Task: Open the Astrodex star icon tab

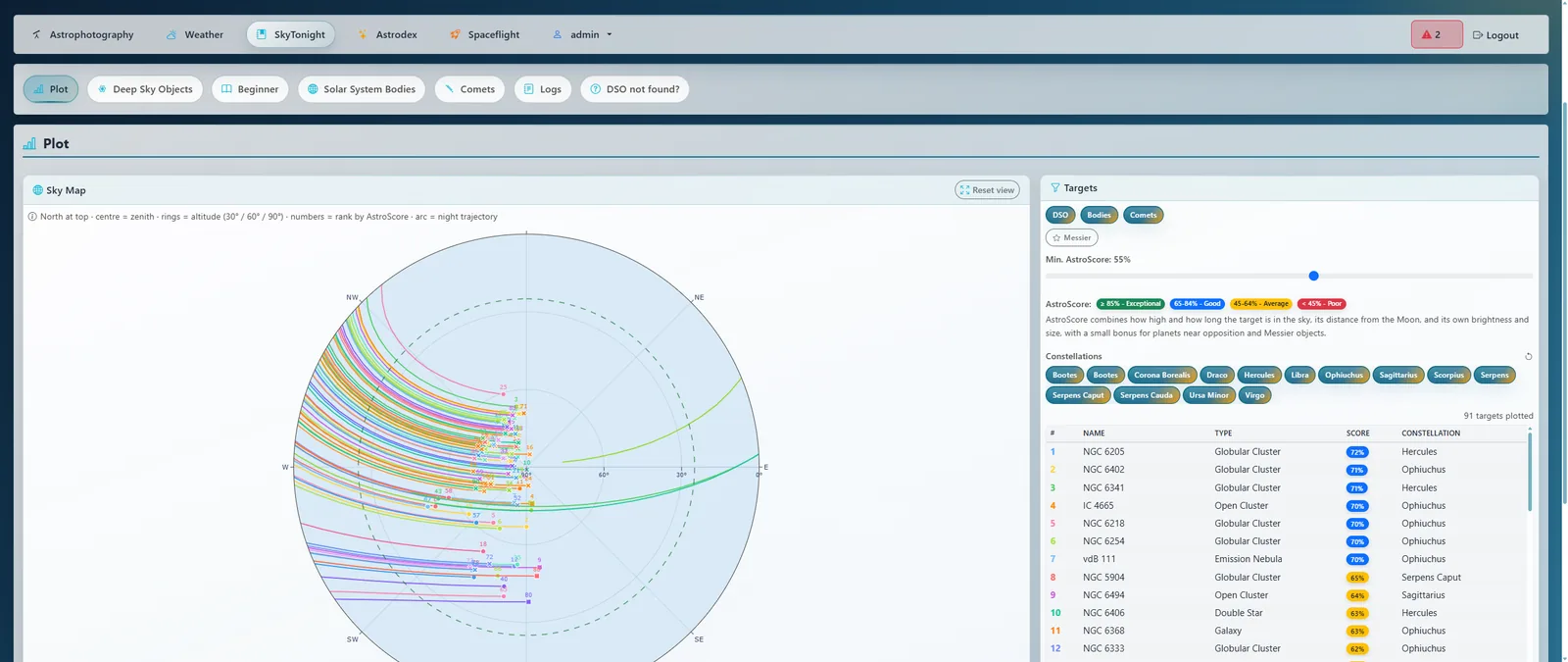Action: [x=363, y=34]
